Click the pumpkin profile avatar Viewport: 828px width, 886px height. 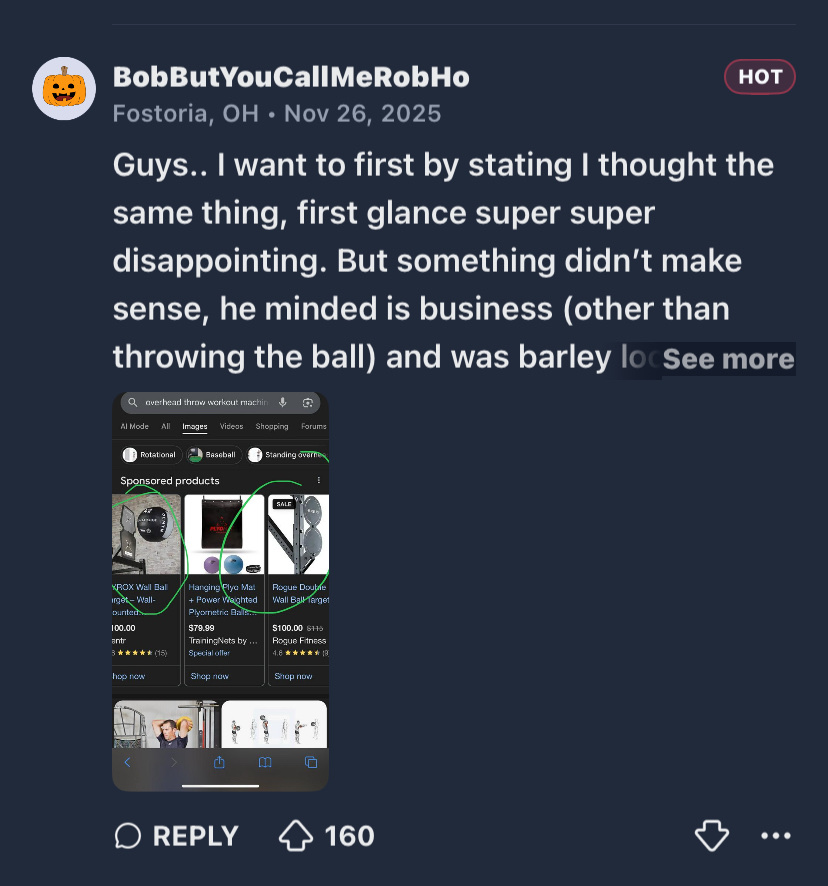coord(64,89)
